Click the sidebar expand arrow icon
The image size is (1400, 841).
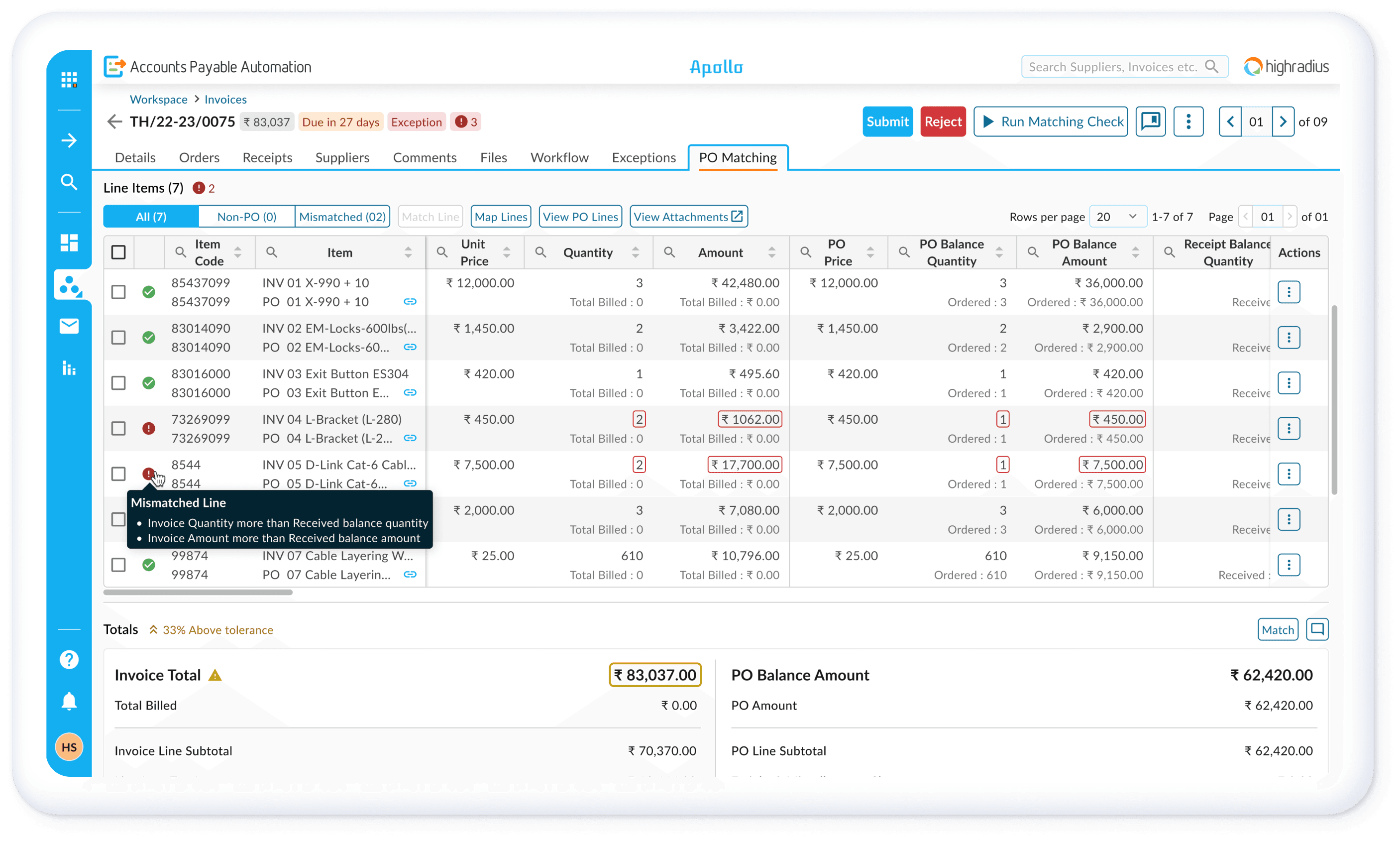[69, 140]
